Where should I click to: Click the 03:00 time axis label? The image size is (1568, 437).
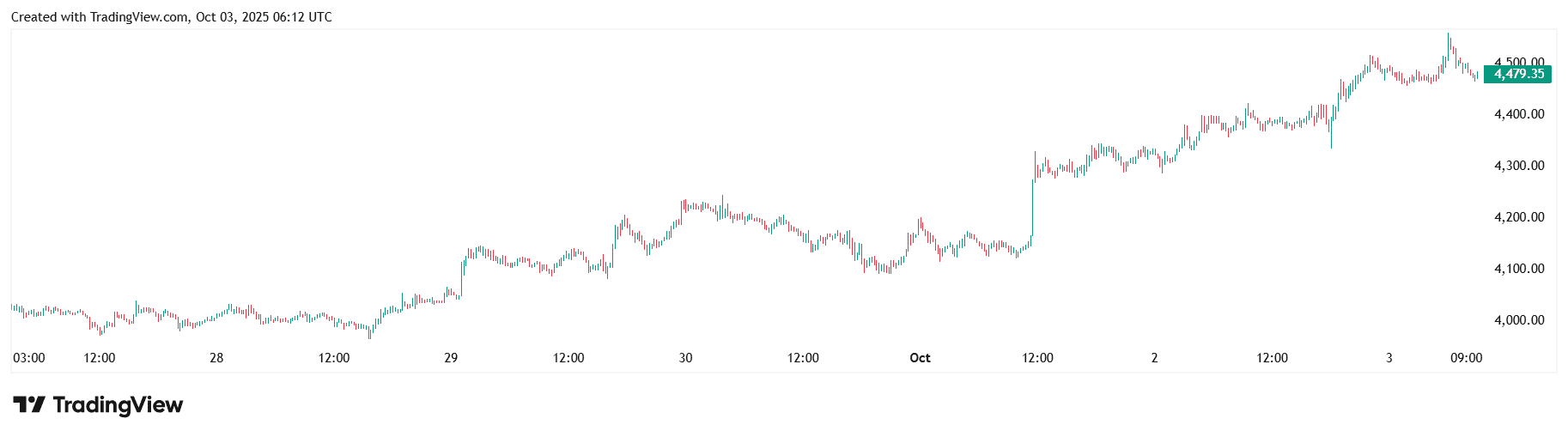(29, 358)
